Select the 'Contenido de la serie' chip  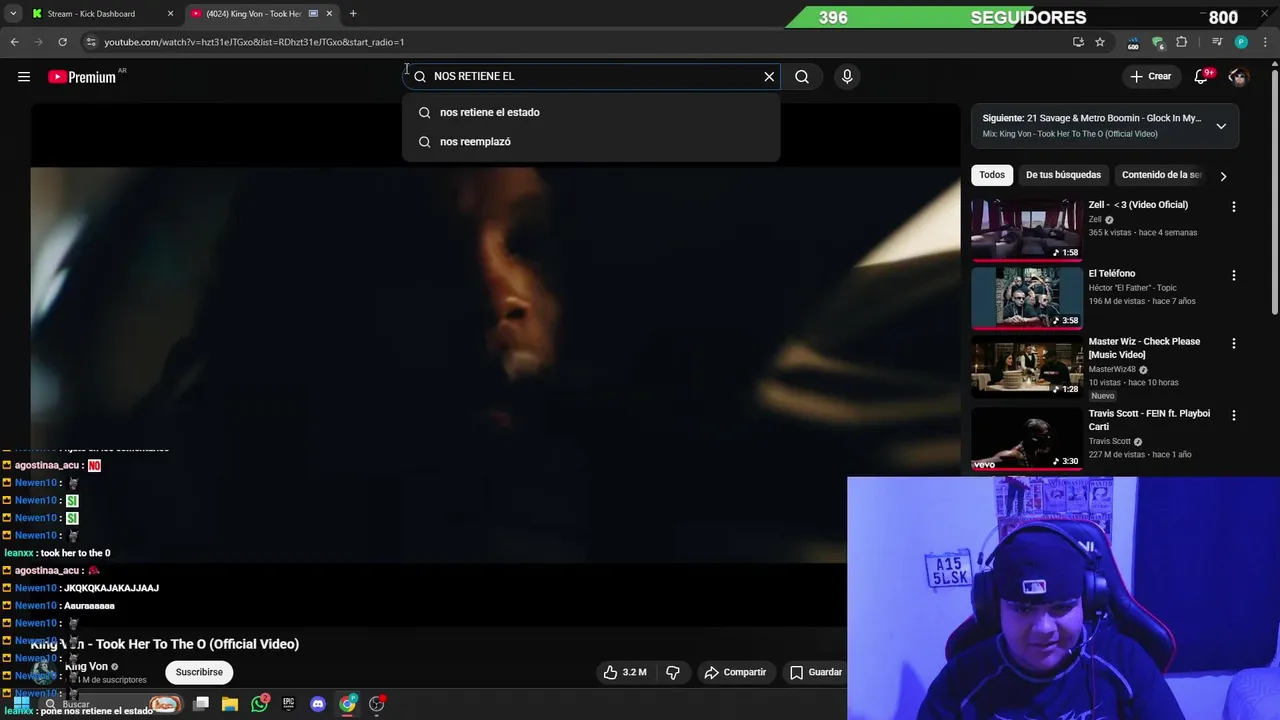click(x=1161, y=175)
